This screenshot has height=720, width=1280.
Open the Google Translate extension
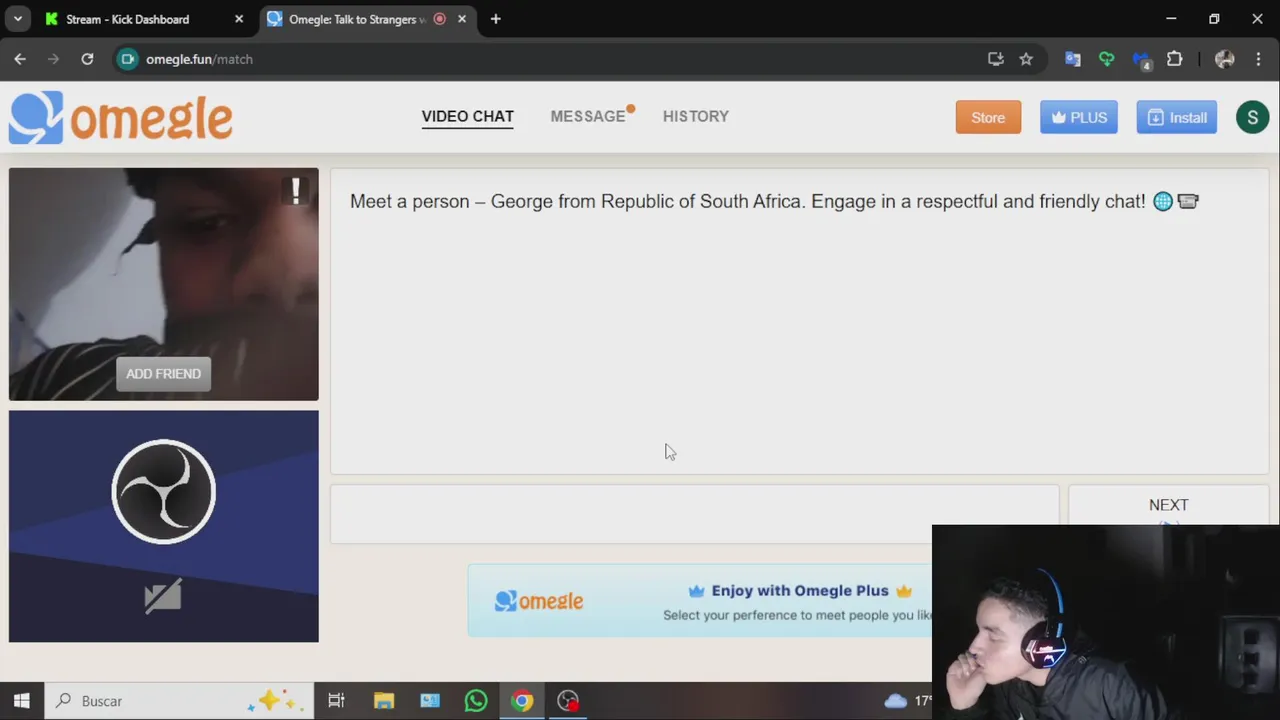tap(1073, 59)
